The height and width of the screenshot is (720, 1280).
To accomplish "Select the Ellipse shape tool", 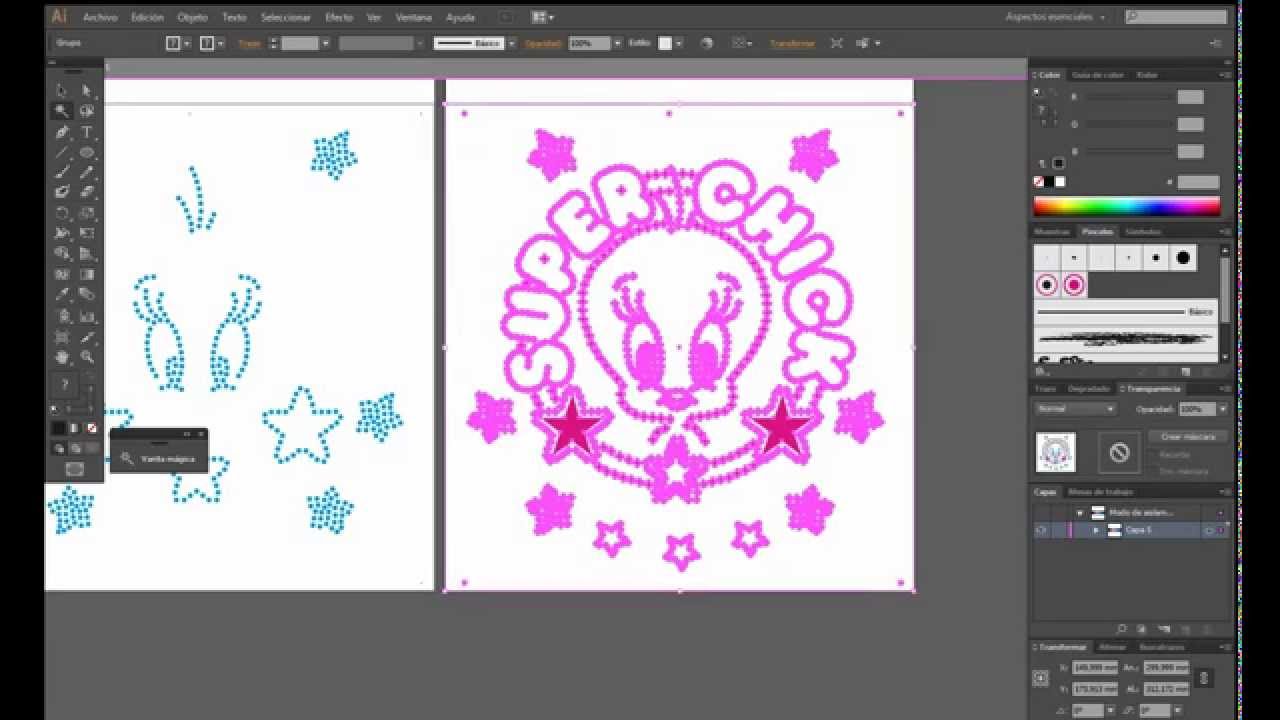I will 87,152.
